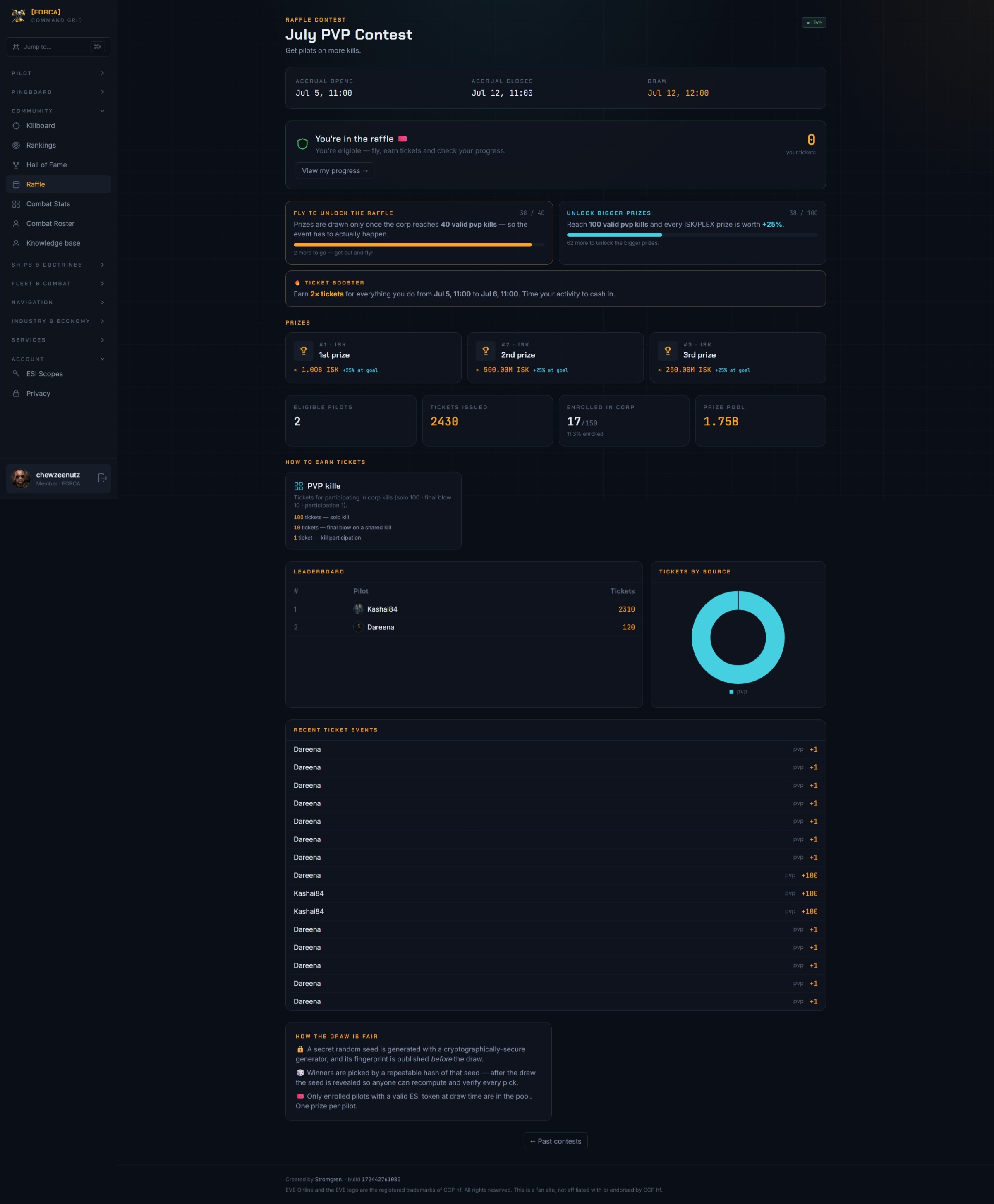
Task: Click the Tickets column header
Action: tap(623, 591)
